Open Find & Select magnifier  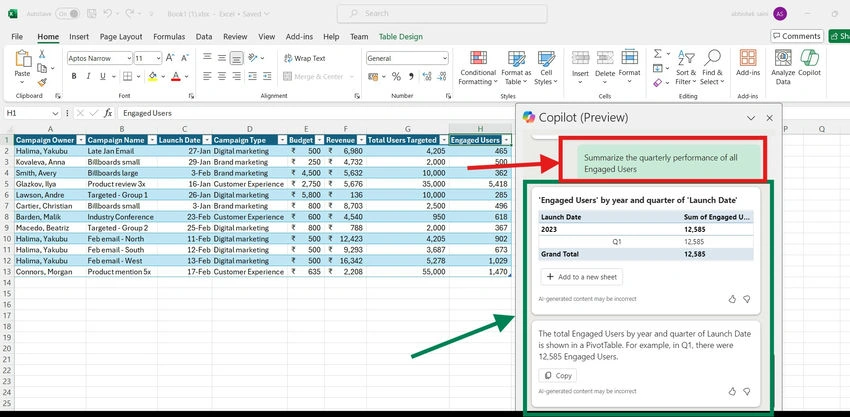(712, 68)
